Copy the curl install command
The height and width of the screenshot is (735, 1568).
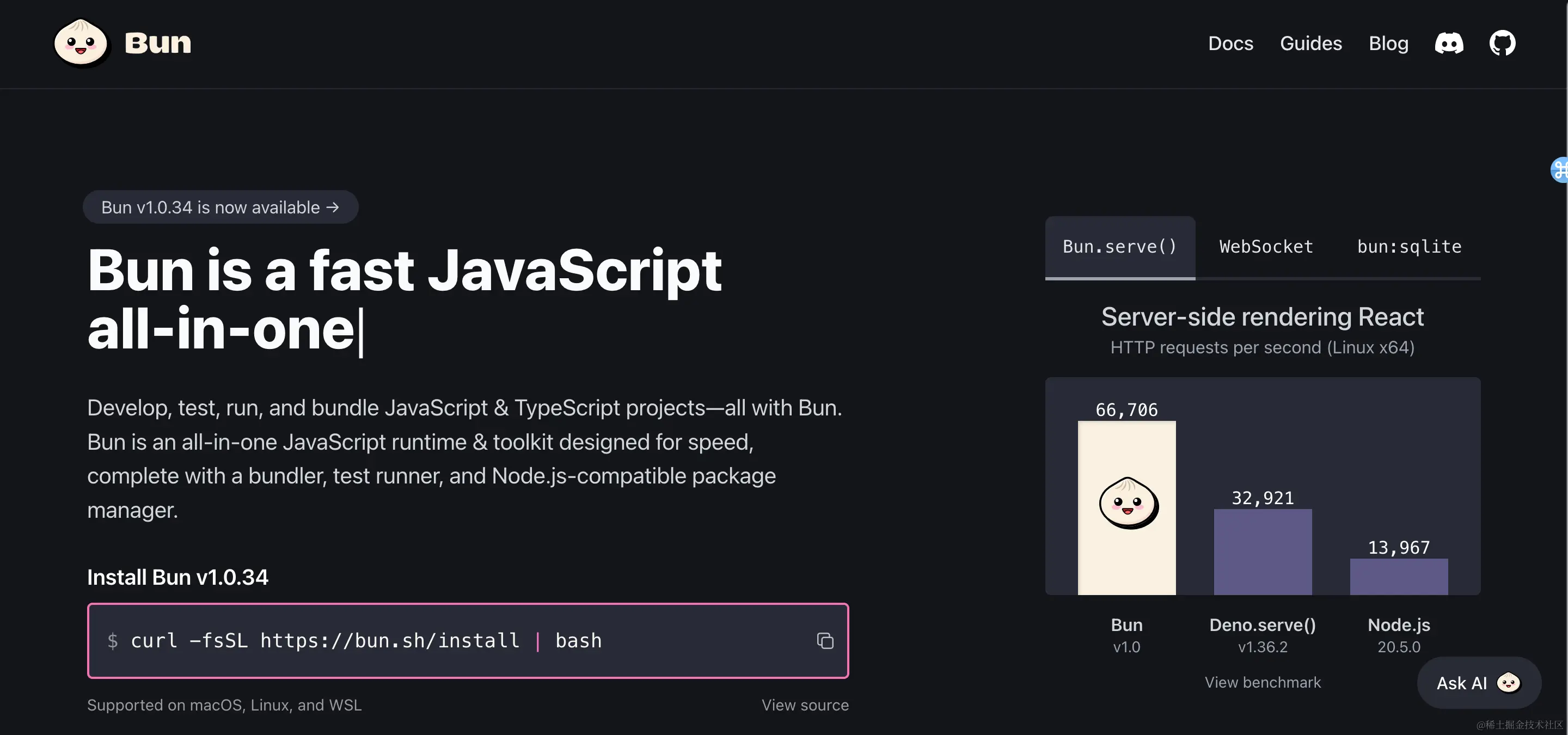click(825, 641)
